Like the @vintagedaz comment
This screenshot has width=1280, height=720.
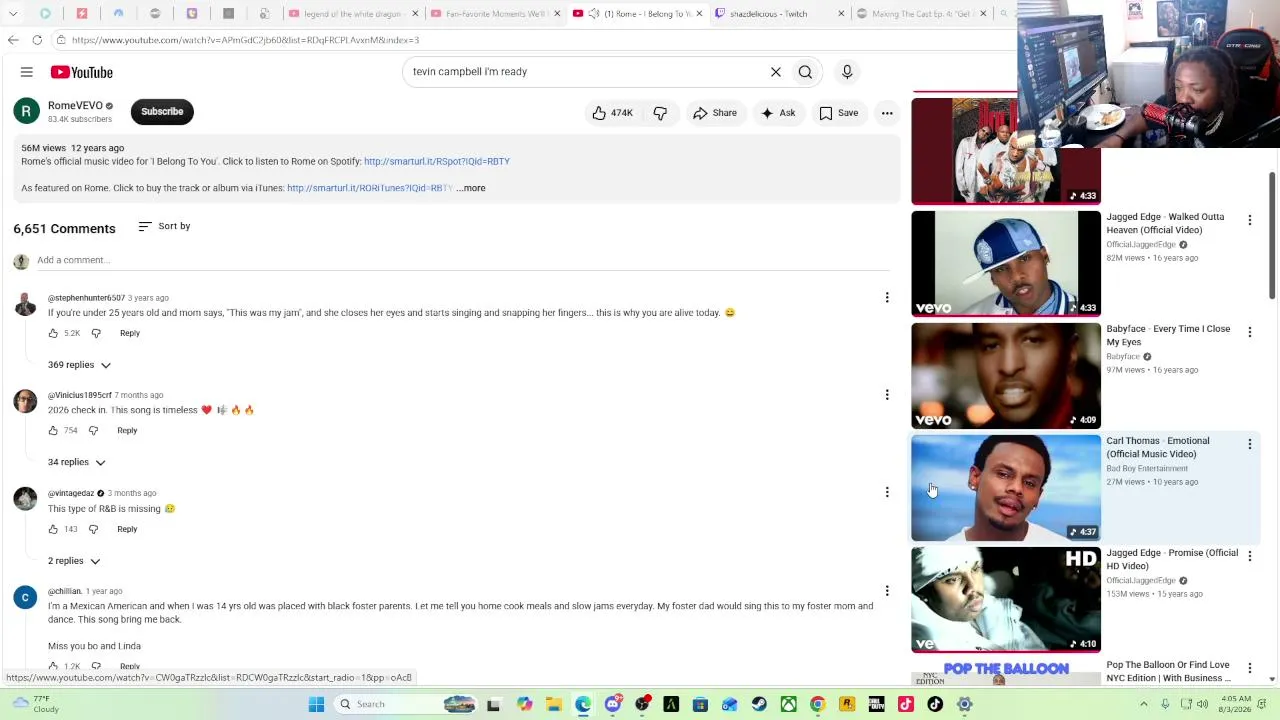tap(53, 529)
